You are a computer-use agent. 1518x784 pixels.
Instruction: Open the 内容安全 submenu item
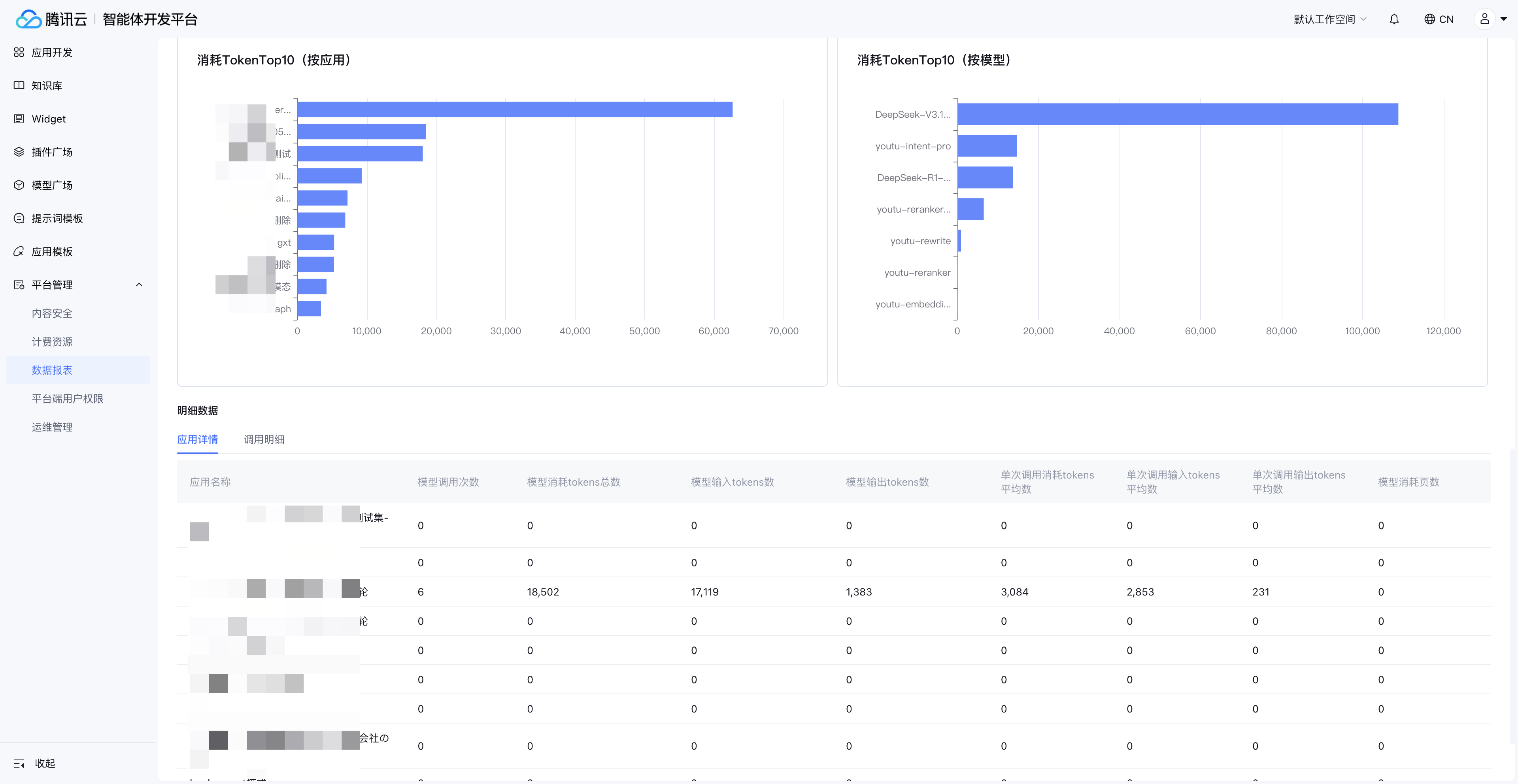pos(52,313)
